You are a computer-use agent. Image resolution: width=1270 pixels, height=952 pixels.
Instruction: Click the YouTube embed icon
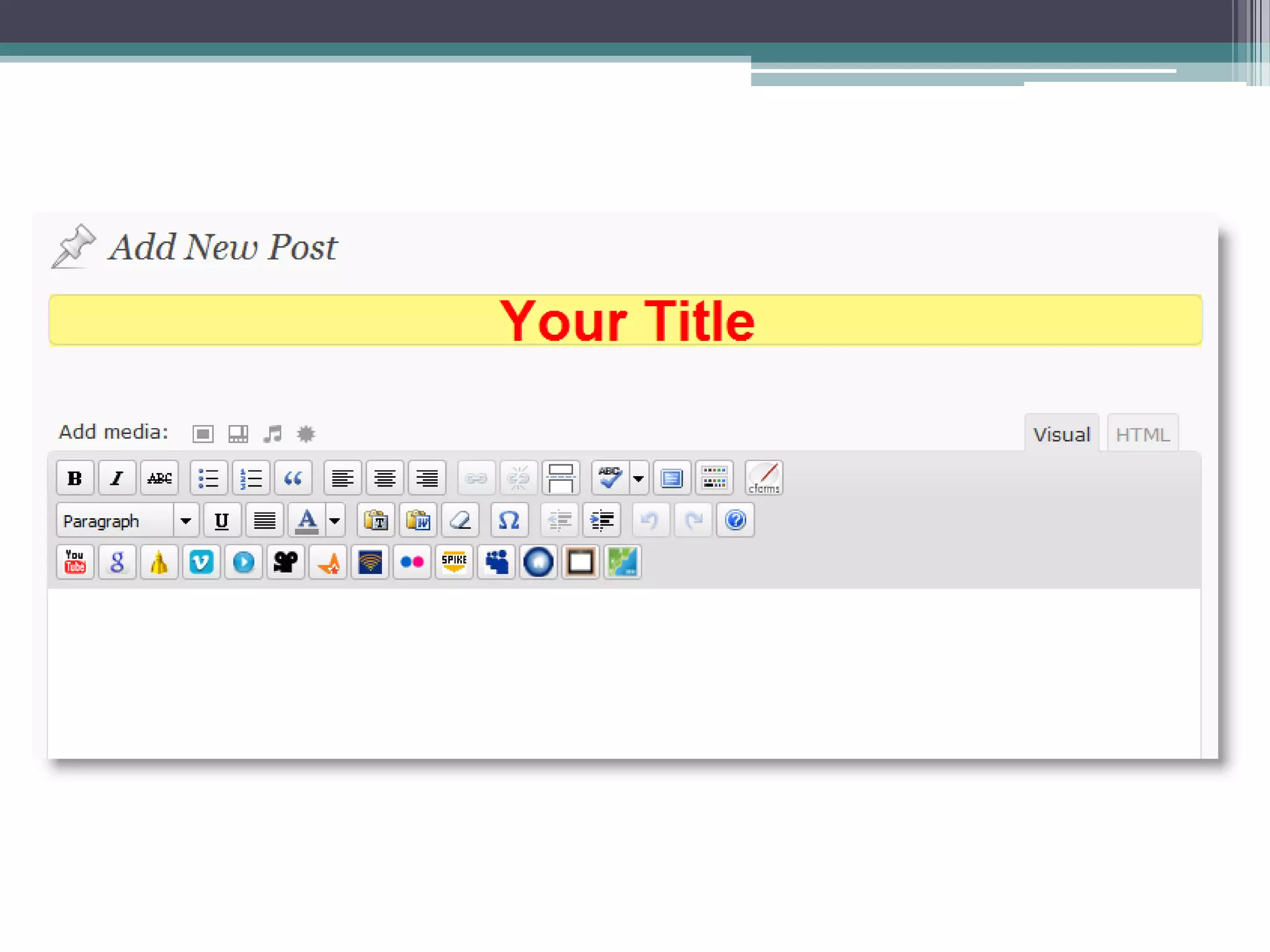click(74, 562)
